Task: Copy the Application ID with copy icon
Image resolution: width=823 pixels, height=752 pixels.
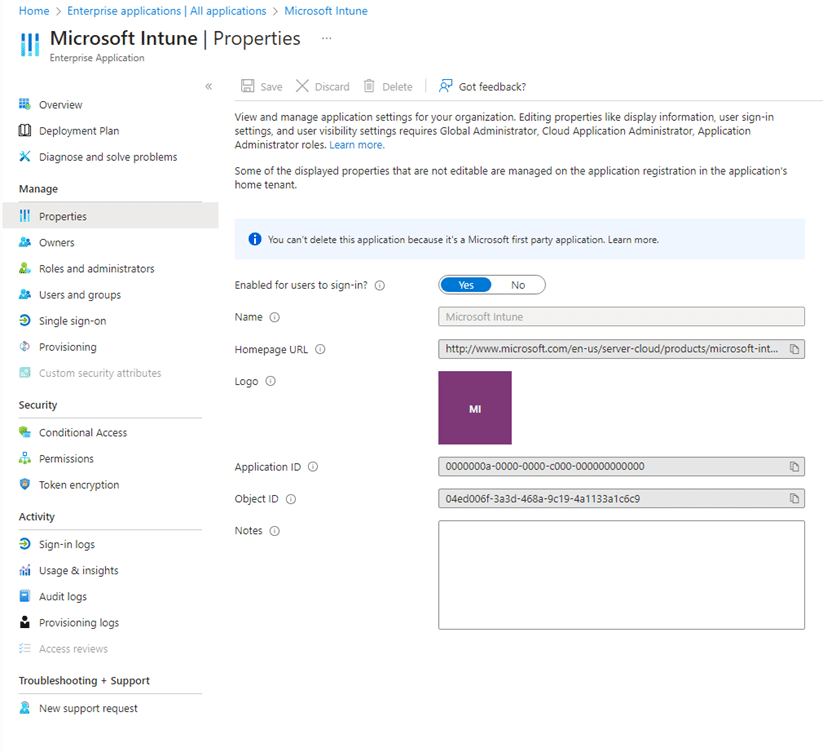Action: tap(794, 467)
